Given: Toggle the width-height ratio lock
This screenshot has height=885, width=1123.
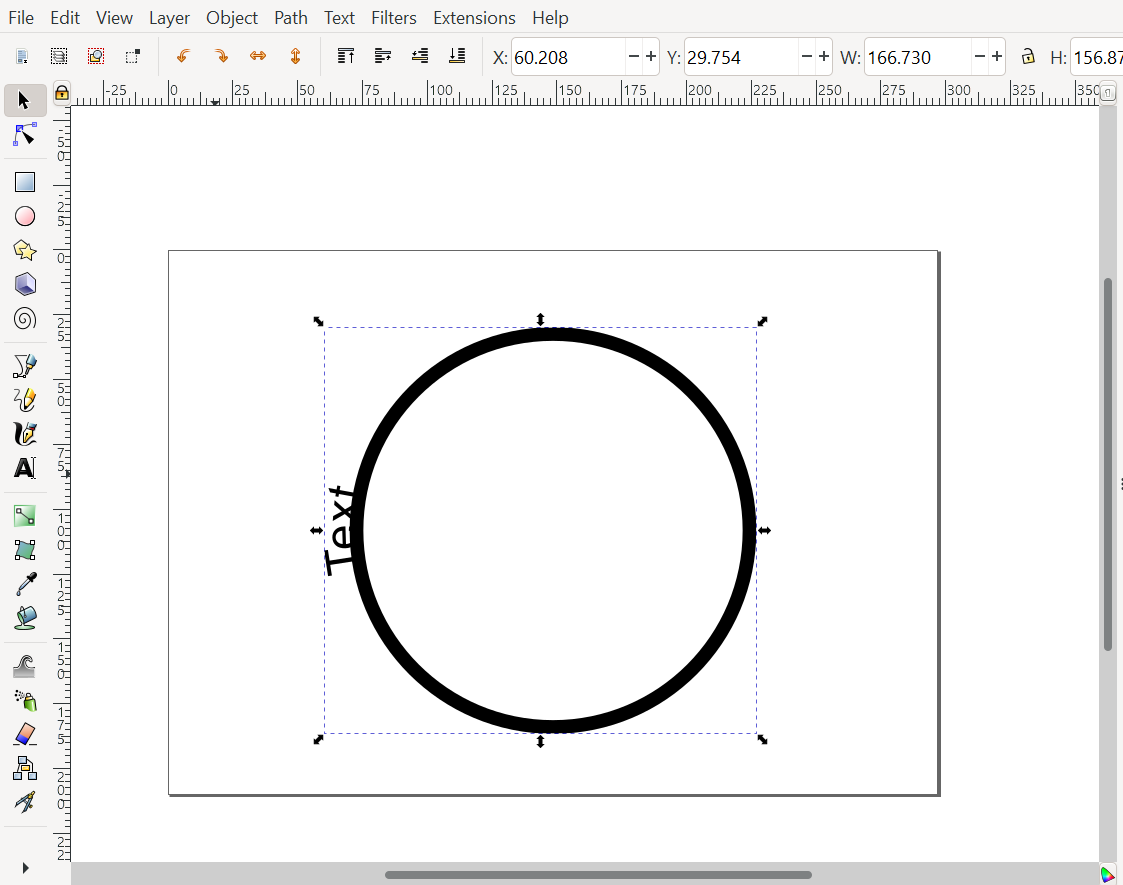Looking at the screenshot, I should (1028, 57).
